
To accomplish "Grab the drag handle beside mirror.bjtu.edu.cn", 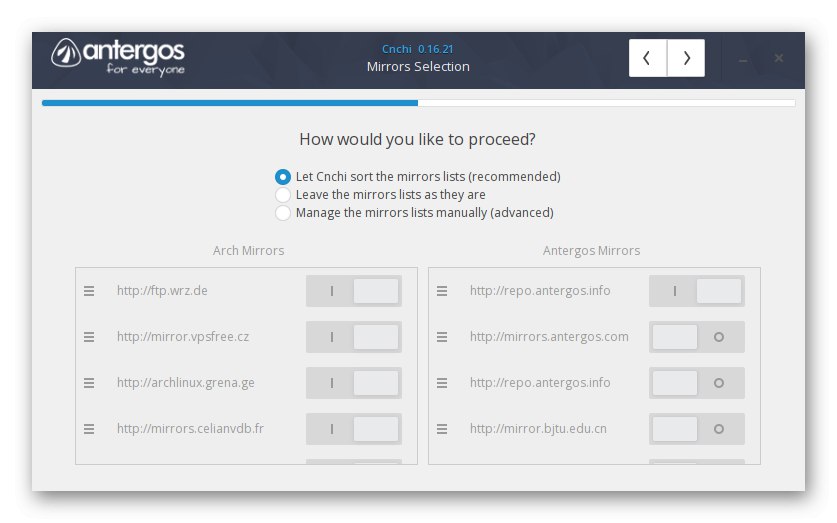I will tap(442, 429).
